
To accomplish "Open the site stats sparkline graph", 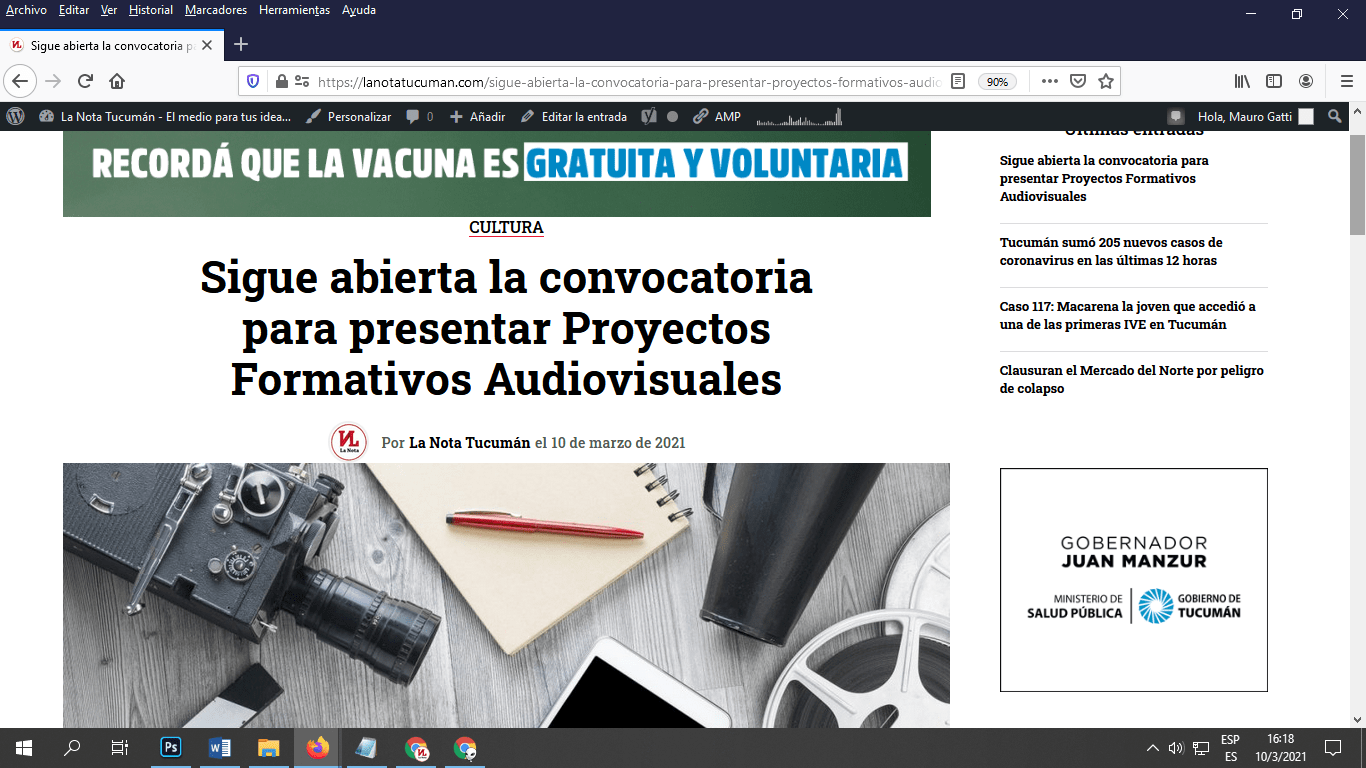I will tap(799, 117).
